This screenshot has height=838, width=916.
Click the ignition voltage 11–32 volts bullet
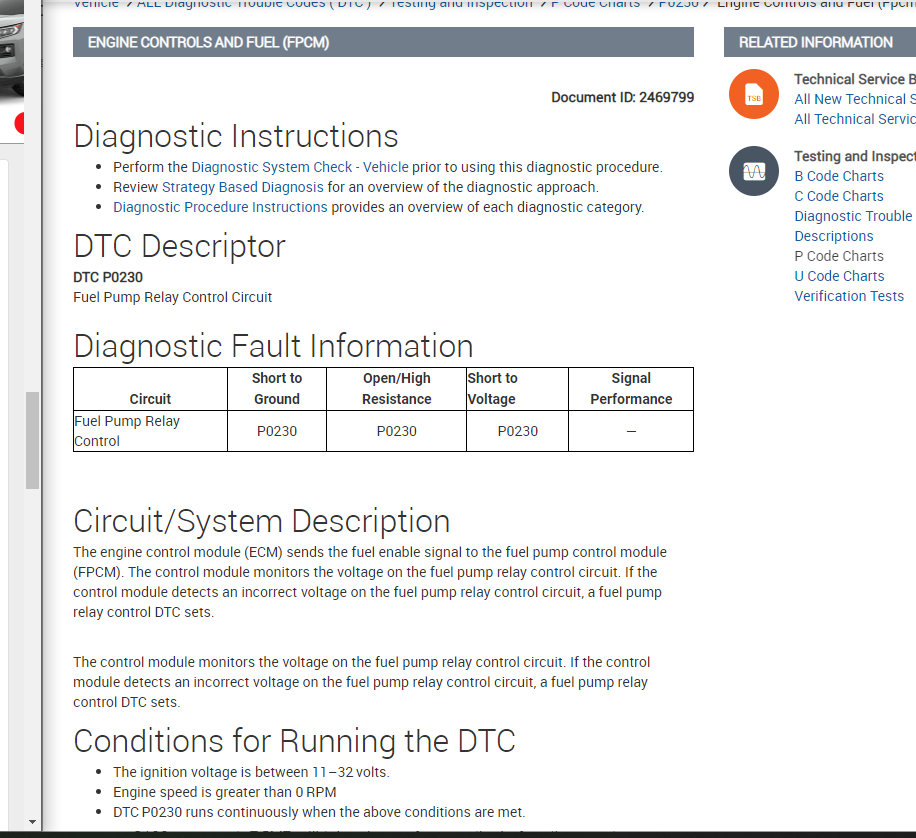(x=251, y=772)
